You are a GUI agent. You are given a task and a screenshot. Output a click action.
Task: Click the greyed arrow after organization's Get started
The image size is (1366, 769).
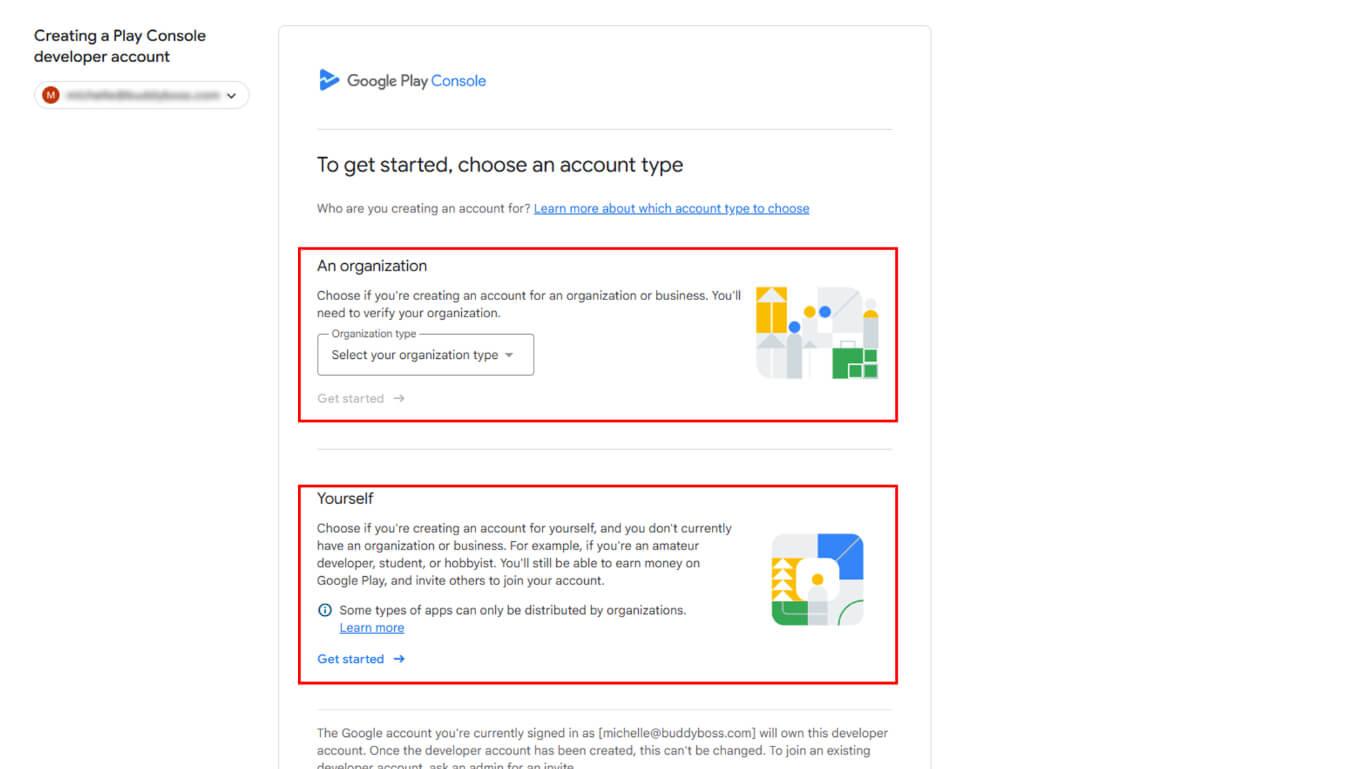point(399,398)
